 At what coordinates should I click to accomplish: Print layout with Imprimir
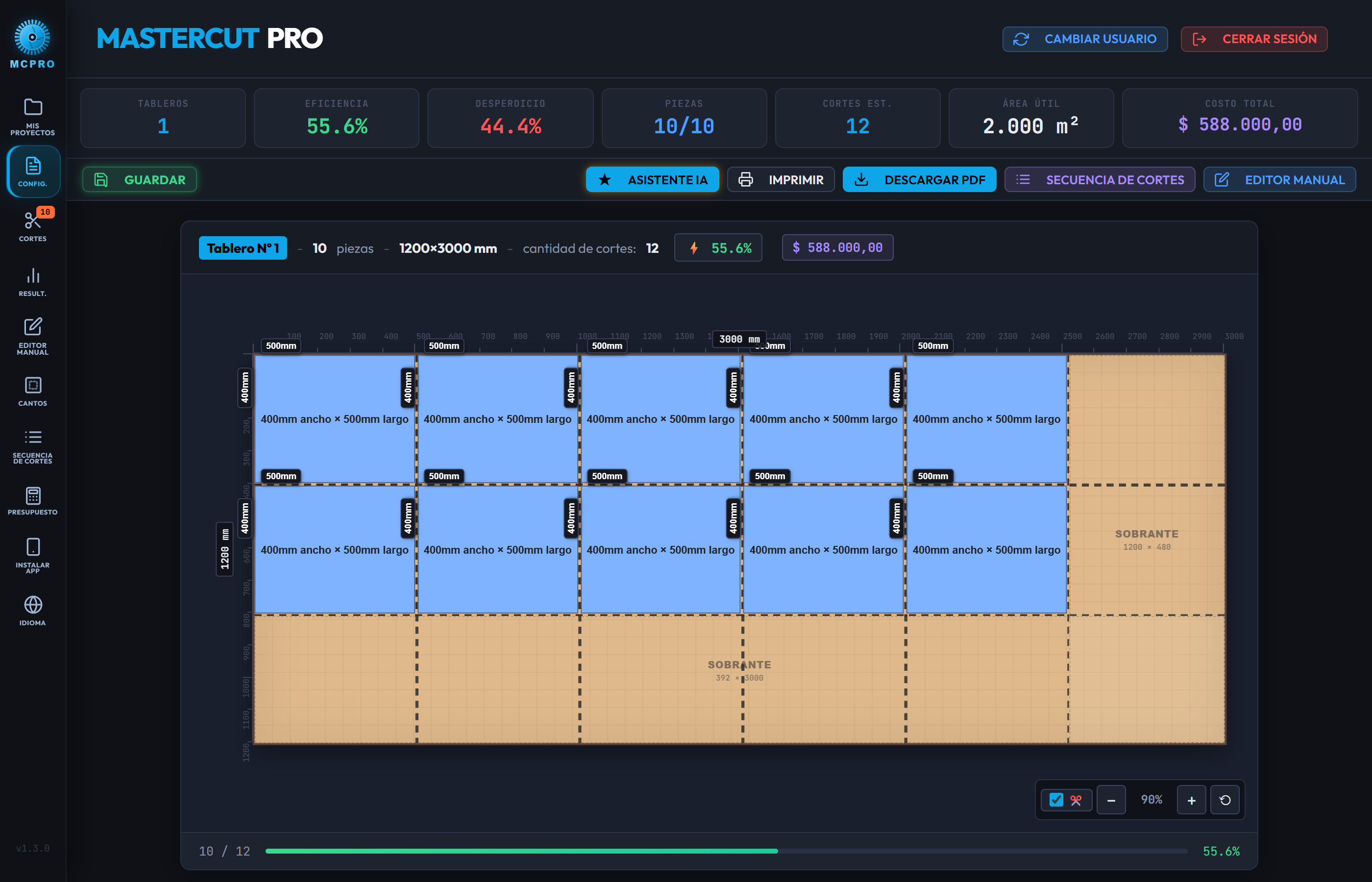click(x=781, y=180)
